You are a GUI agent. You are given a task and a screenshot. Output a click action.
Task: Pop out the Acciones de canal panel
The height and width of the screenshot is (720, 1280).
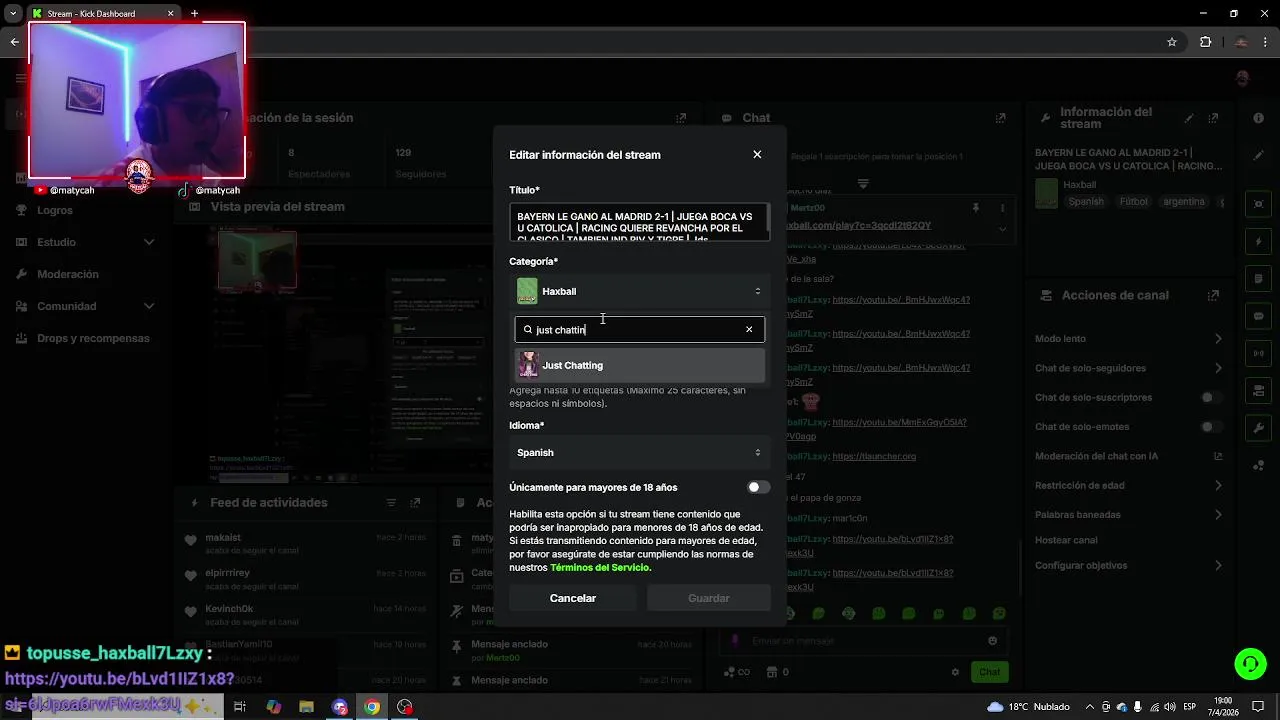pos(1213,295)
